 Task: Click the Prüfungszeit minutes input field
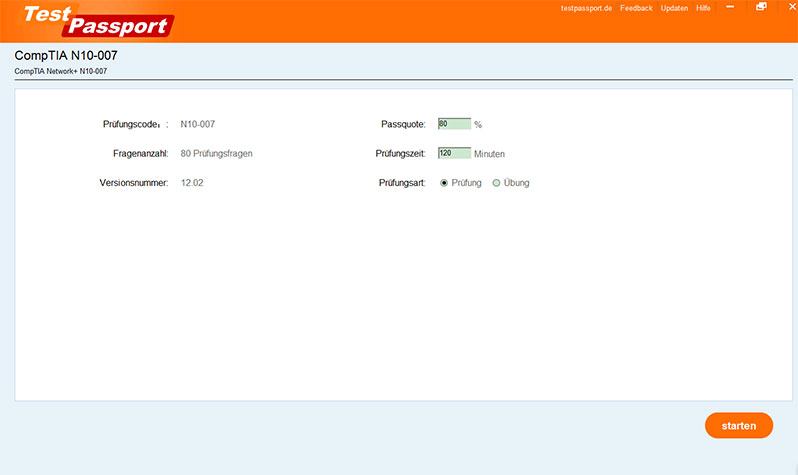(x=454, y=153)
